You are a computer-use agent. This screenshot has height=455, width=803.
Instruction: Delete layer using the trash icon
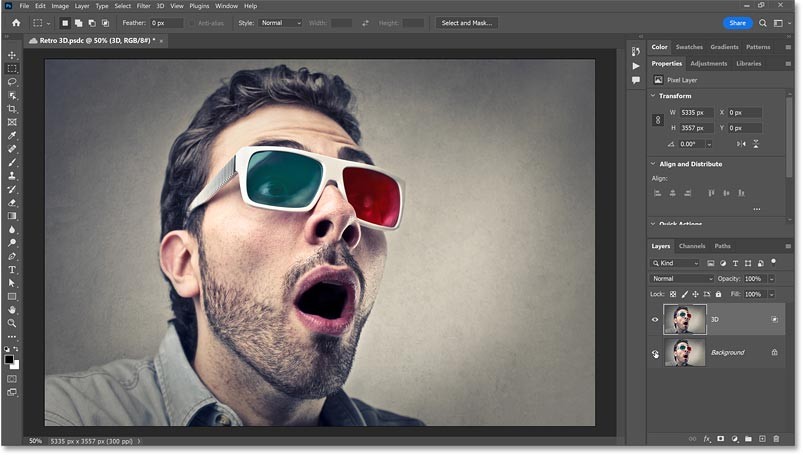[776, 438]
